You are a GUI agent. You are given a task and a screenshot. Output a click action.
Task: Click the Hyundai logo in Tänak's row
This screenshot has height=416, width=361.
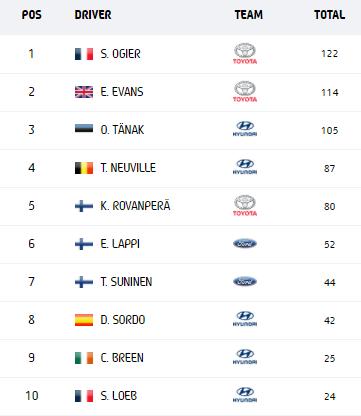pos(245,129)
